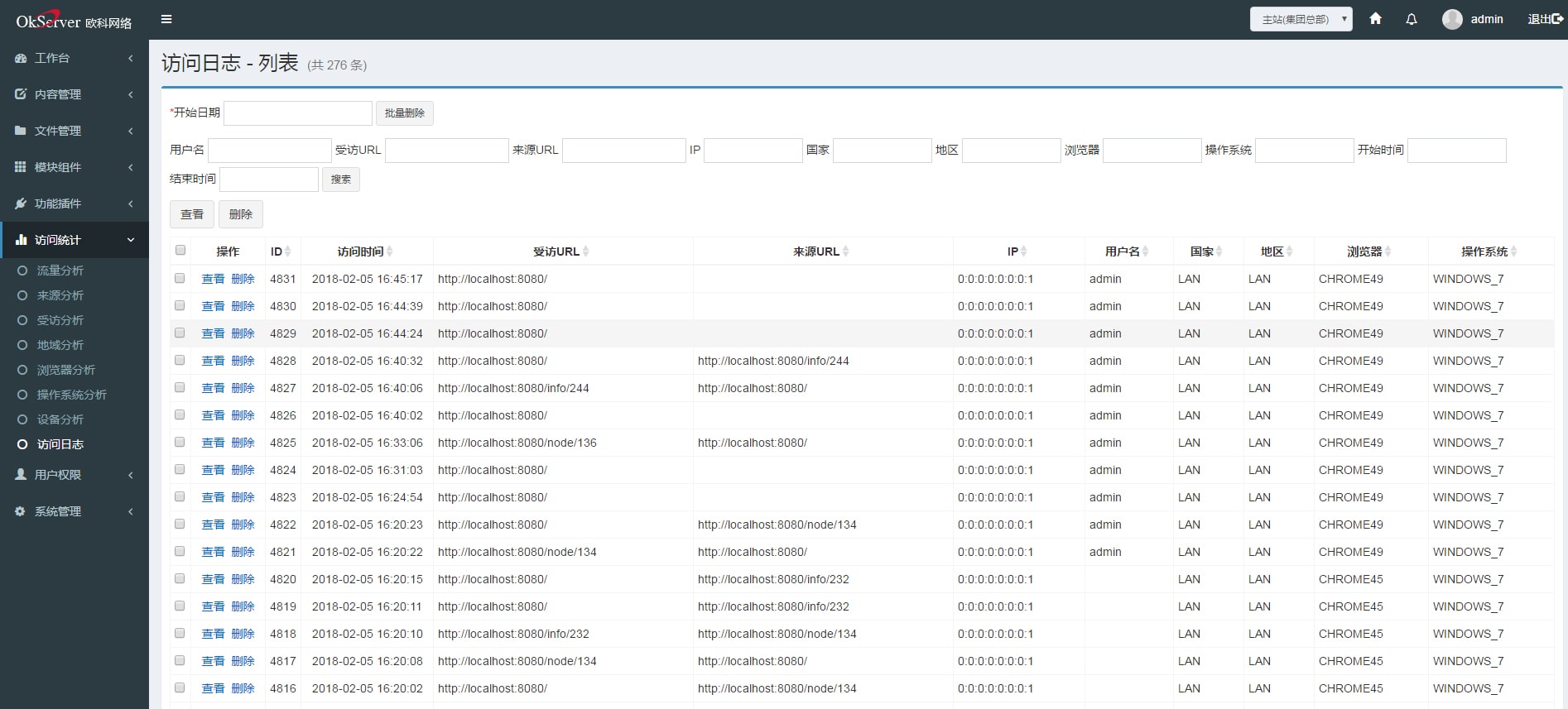Expand the 文件管理 menu chevron
The width and height of the screenshot is (1568, 709).
(x=131, y=131)
